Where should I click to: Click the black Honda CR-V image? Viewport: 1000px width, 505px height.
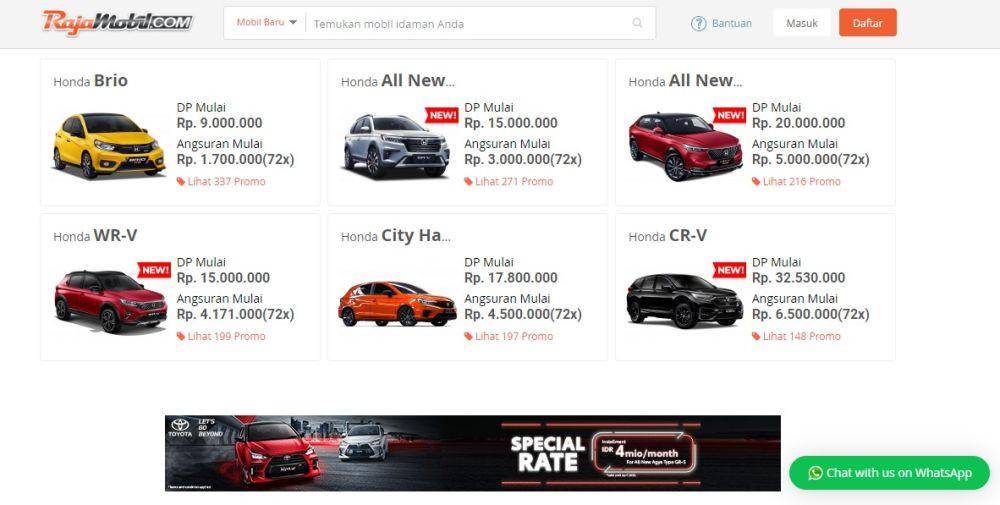click(686, 301)
